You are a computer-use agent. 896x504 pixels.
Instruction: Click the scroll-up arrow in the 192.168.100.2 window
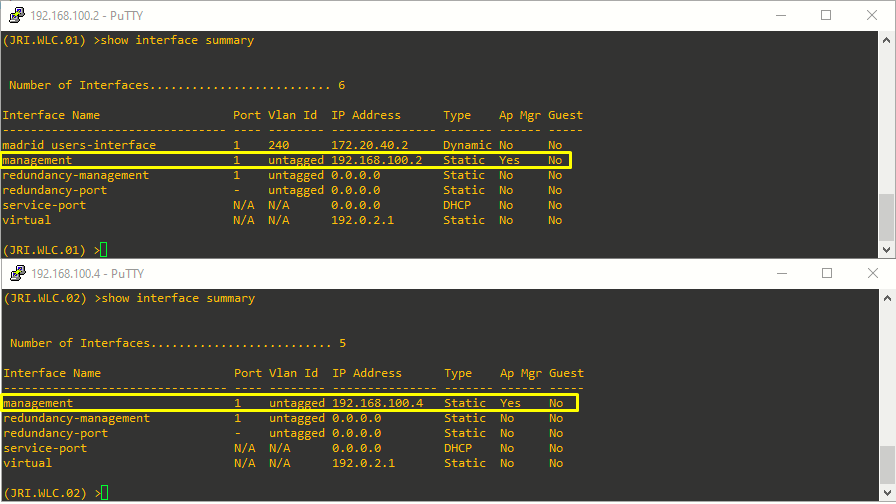(886, 40)
